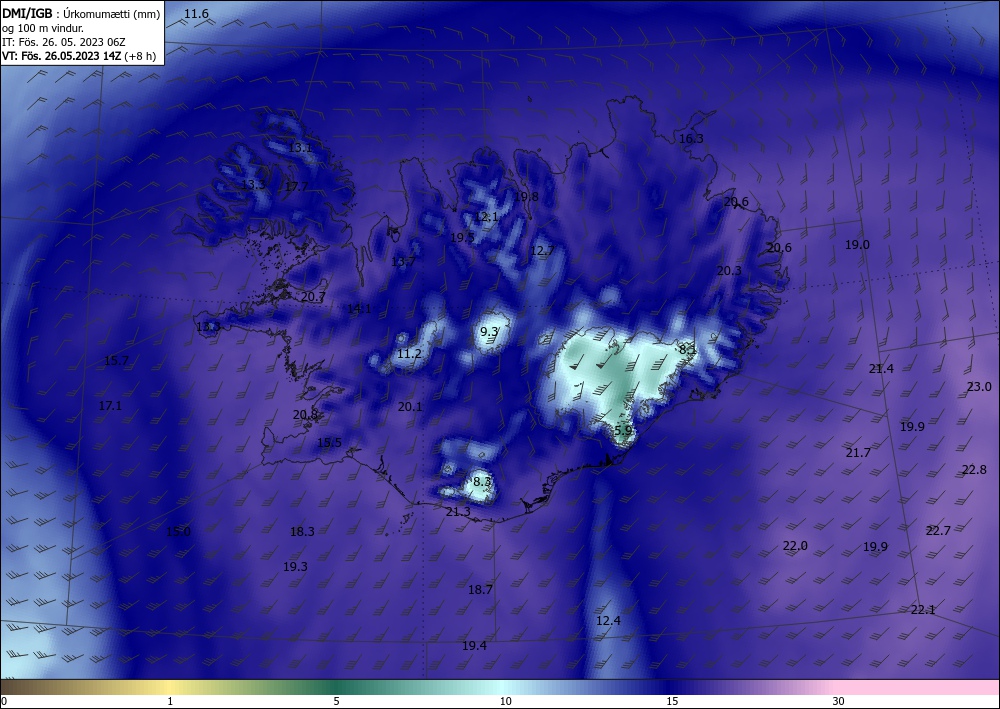
Task: Click the 15.5 value label
Action: [329, 443]
